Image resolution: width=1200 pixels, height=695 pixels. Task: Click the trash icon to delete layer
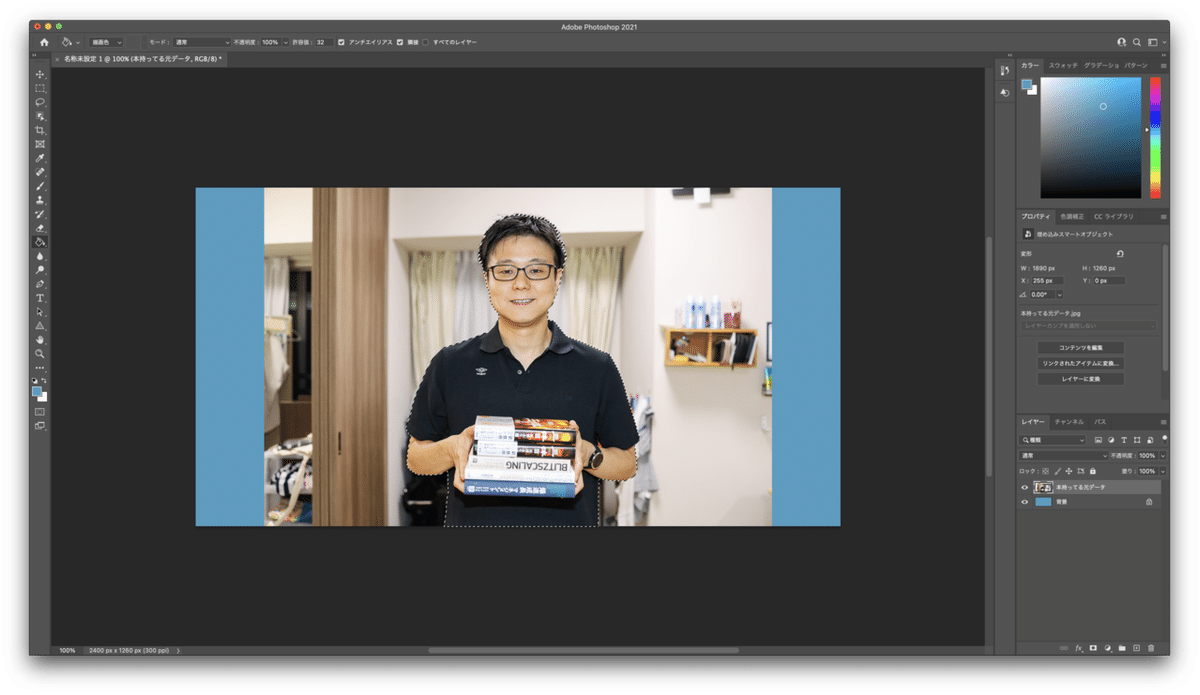pos(1150,648)
